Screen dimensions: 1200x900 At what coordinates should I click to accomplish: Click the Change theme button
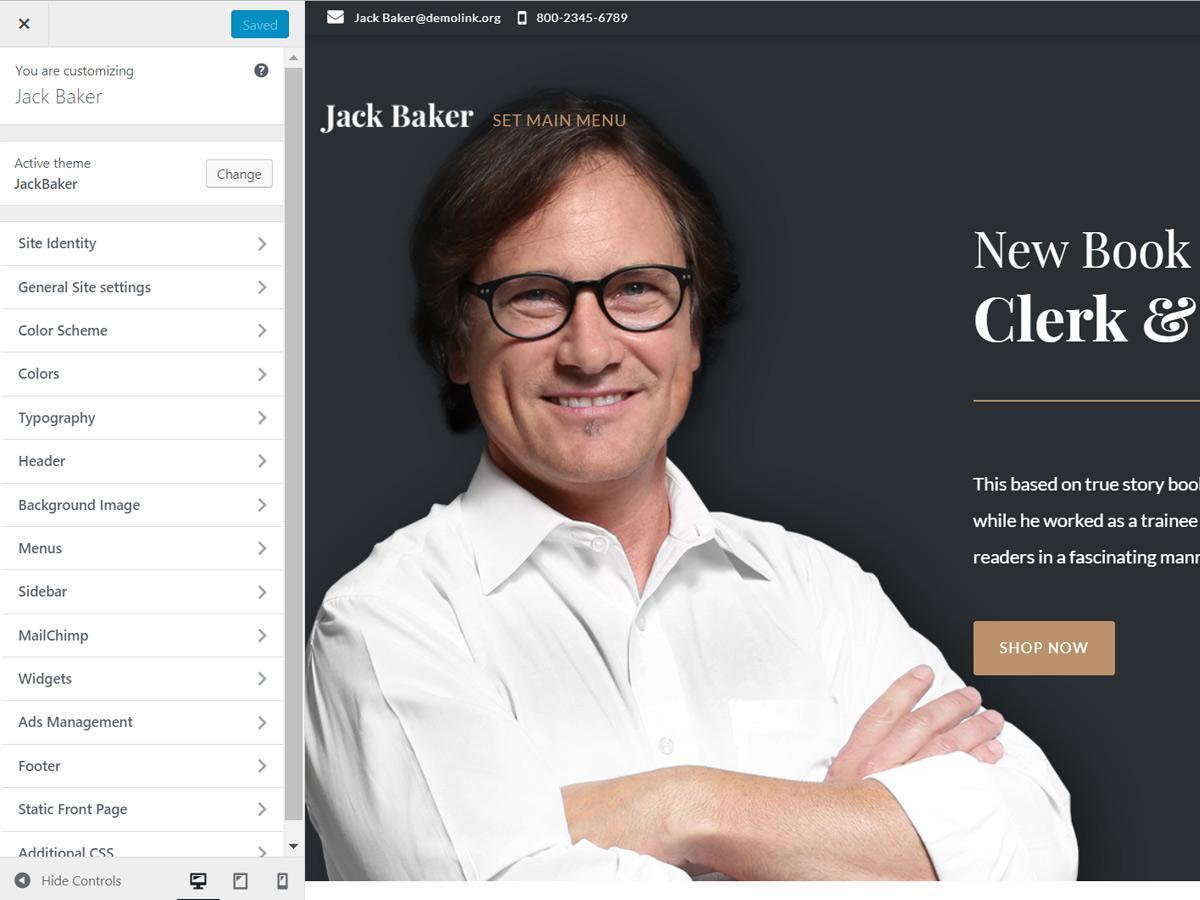coord(239,174)
